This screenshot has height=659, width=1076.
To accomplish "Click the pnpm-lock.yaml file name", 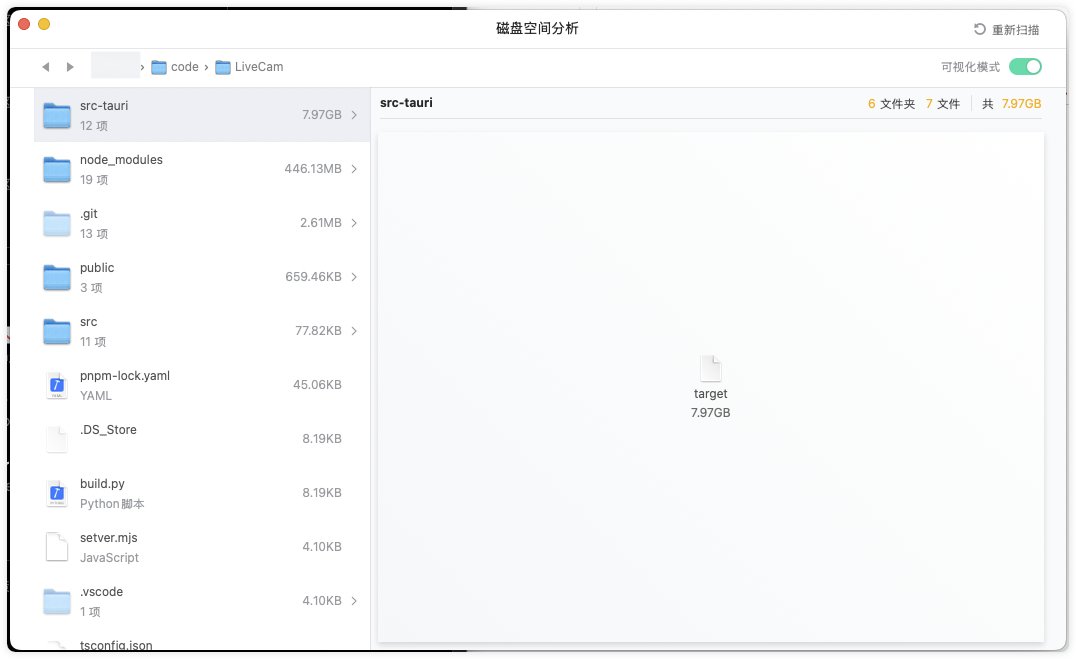I will 125,375.
